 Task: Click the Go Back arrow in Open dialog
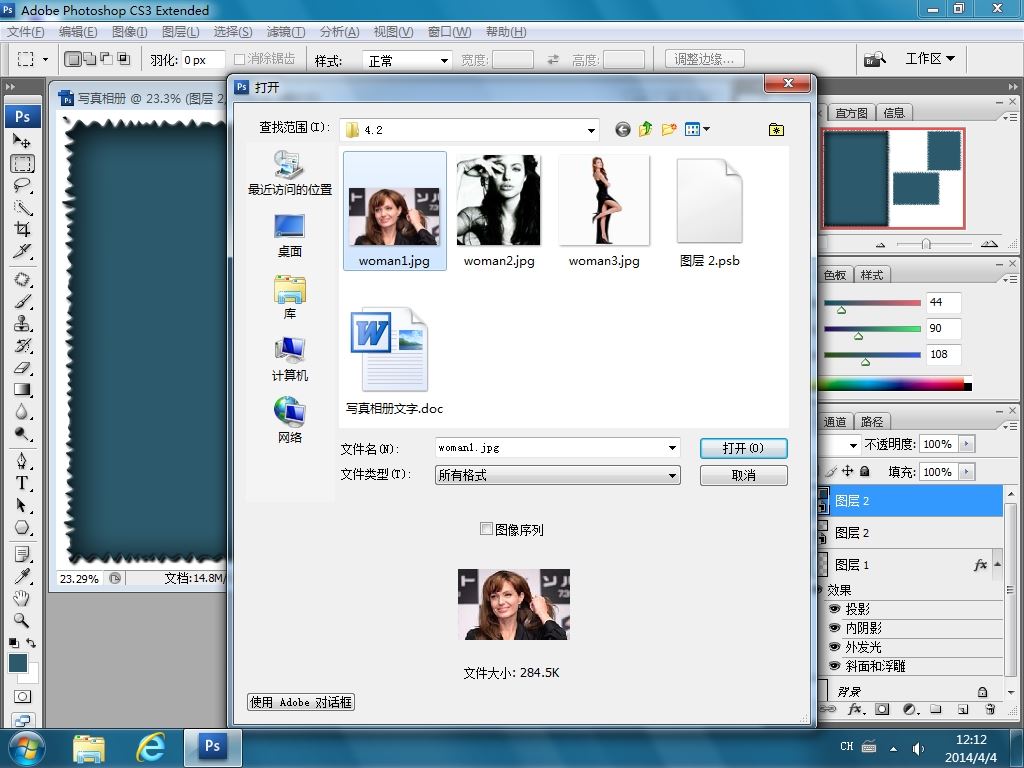(622, 129)
